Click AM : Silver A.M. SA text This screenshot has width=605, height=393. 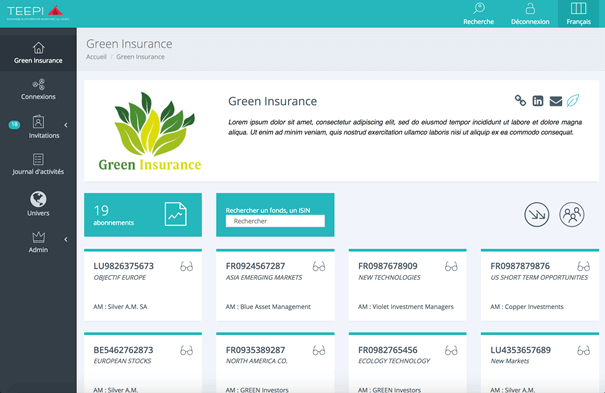pyautogui.click(x=120, y=307)
